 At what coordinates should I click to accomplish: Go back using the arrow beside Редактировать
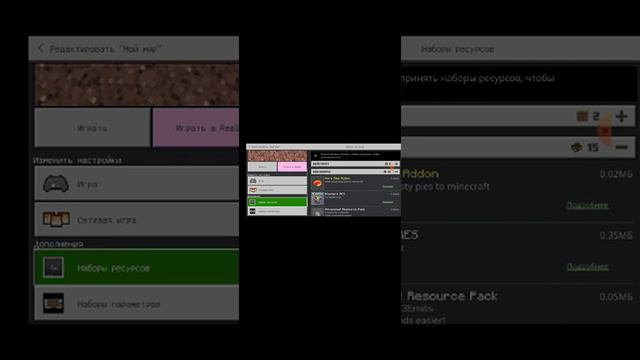point(41,48)
